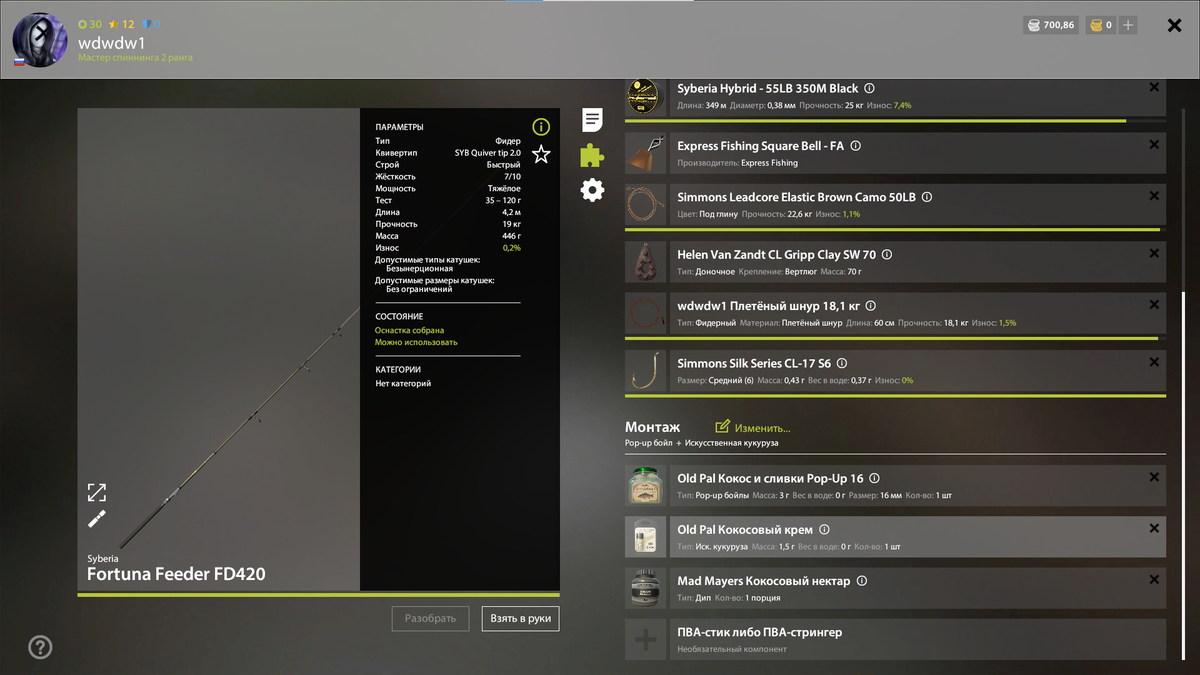Click the Fortuna Feeder FD420 name
This screenshot has width=1200, height=675.
[176, 574]
